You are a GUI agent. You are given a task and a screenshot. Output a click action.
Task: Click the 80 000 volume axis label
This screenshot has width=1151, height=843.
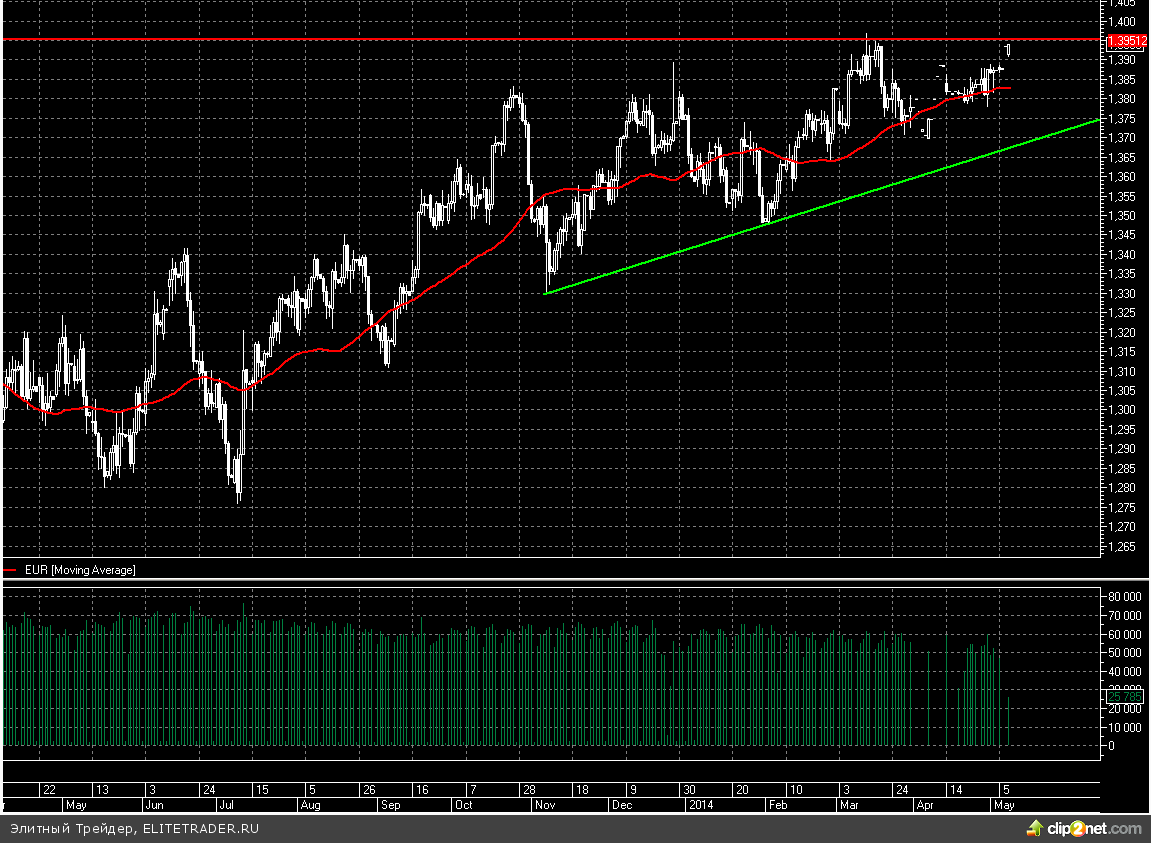click(1124, 597)
